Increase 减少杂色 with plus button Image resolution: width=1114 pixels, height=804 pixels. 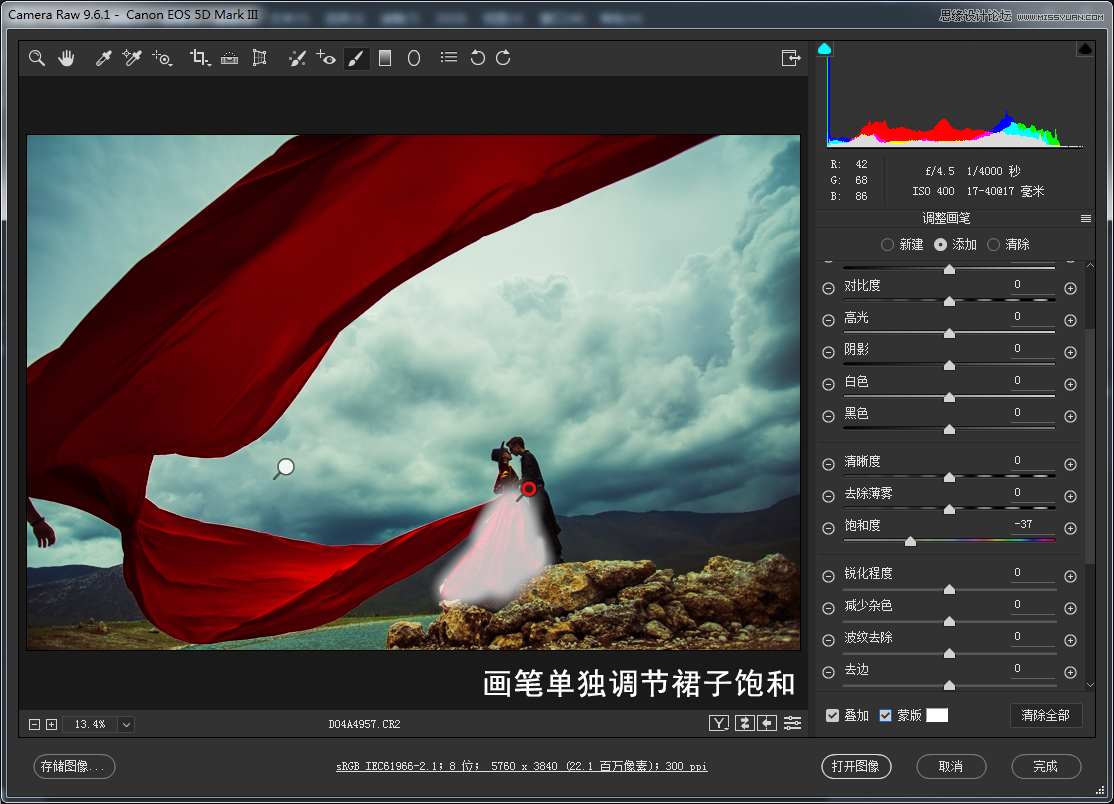click(1071, 609)
